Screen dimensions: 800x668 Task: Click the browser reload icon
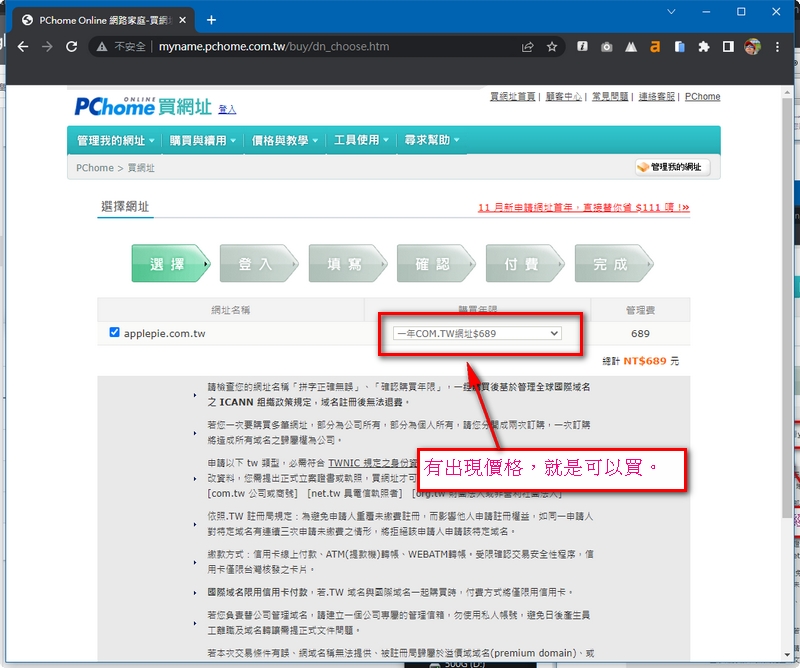71,47
